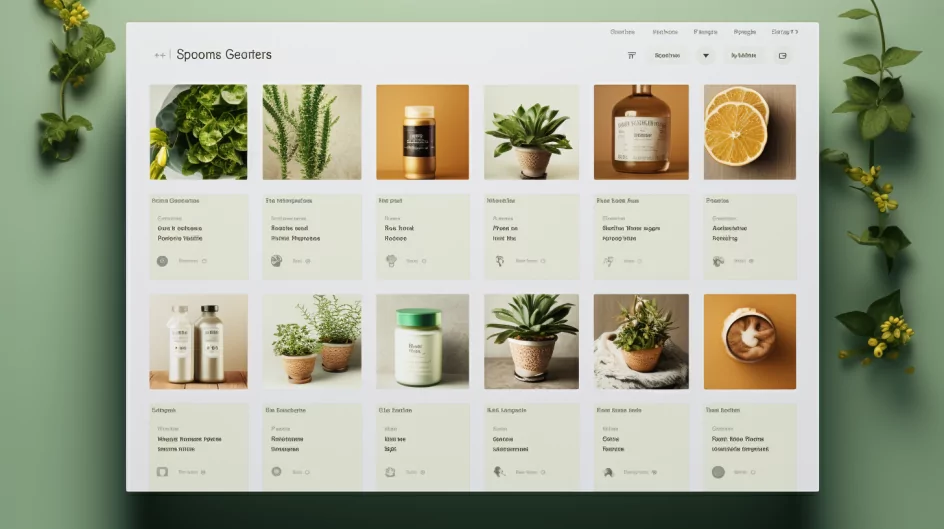The width and height of the screenshot is (944, 529).
Task: Open the dropdown arrow in the header toolbar
Action: pos(706,56)
